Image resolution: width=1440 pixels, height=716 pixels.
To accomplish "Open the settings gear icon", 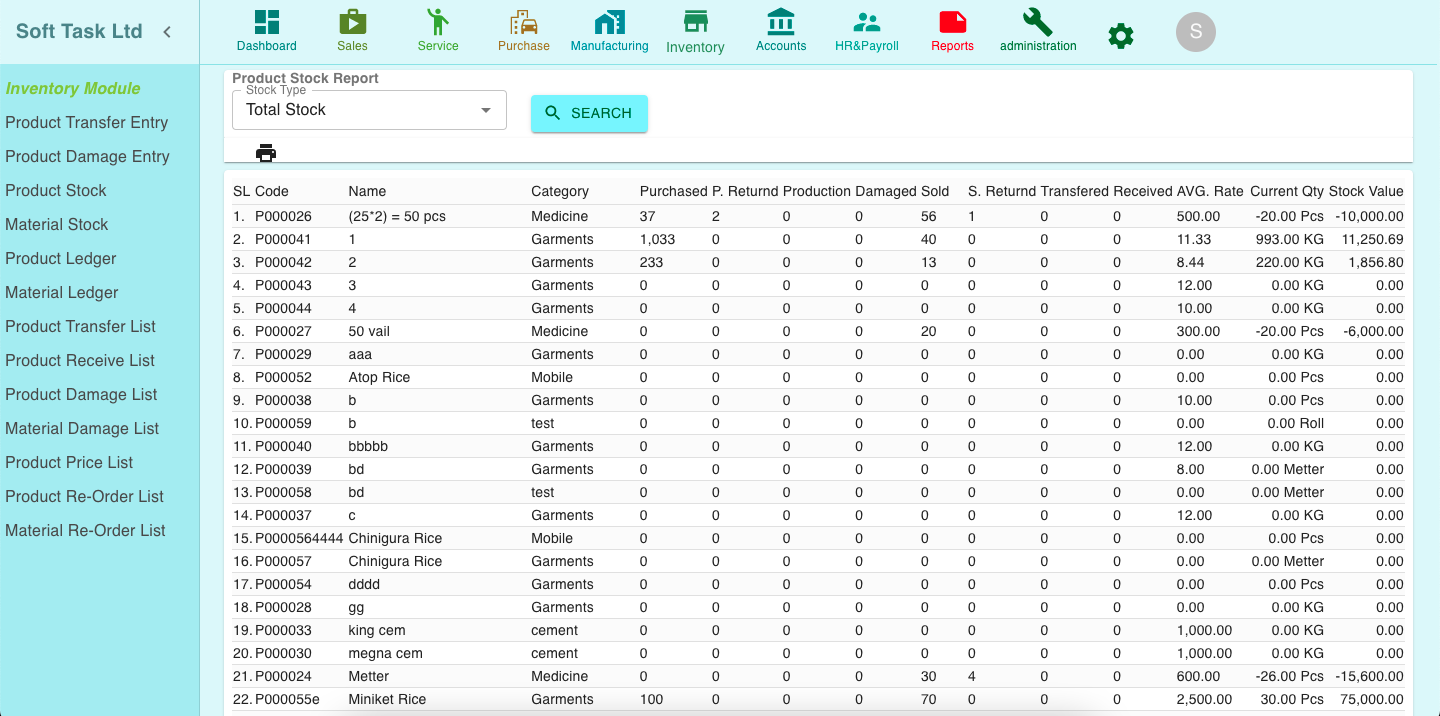I will click(x=1120, y=35).
